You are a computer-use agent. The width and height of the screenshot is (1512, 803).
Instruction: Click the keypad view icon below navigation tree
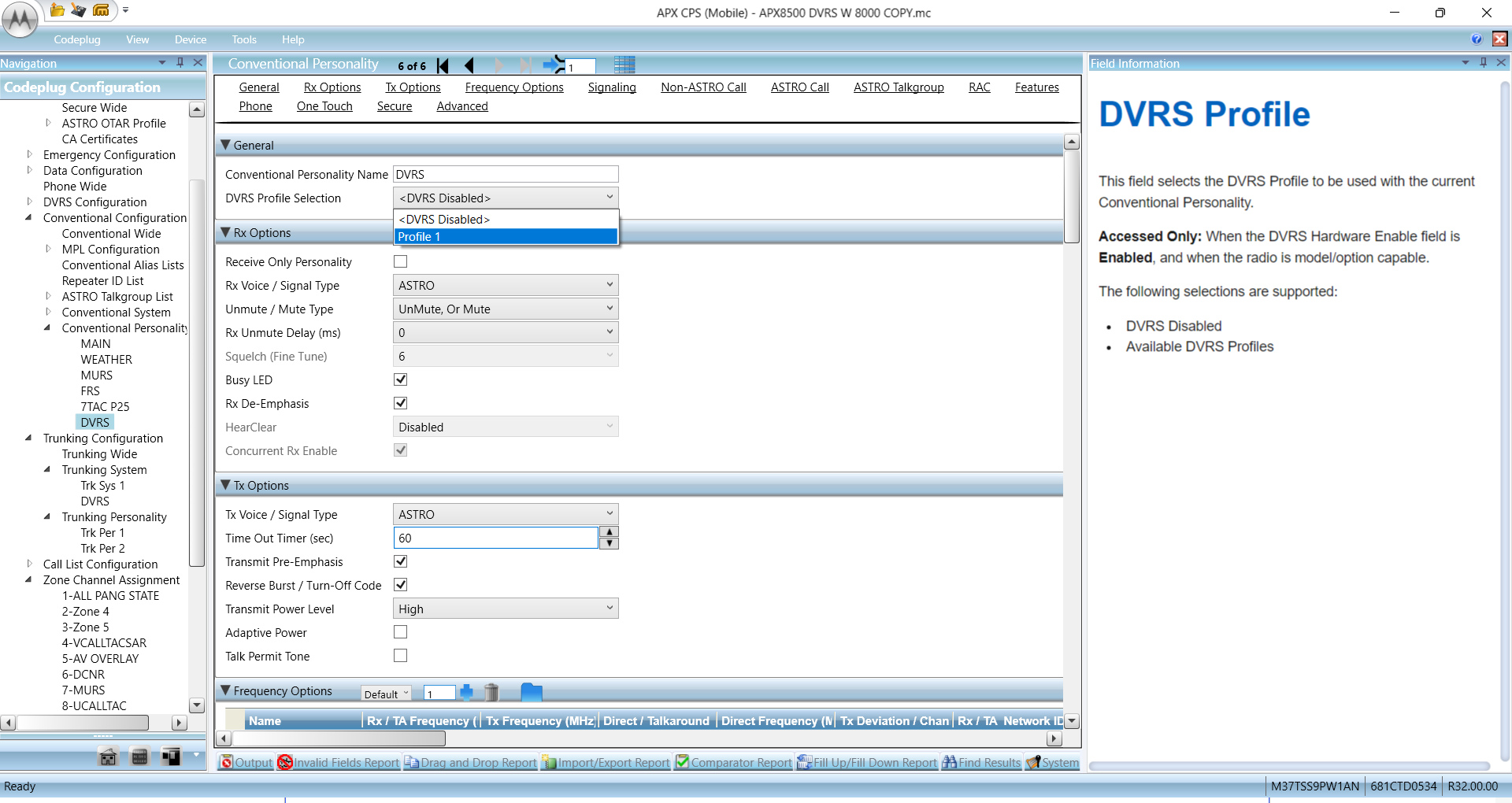click(x=139, y=757)
